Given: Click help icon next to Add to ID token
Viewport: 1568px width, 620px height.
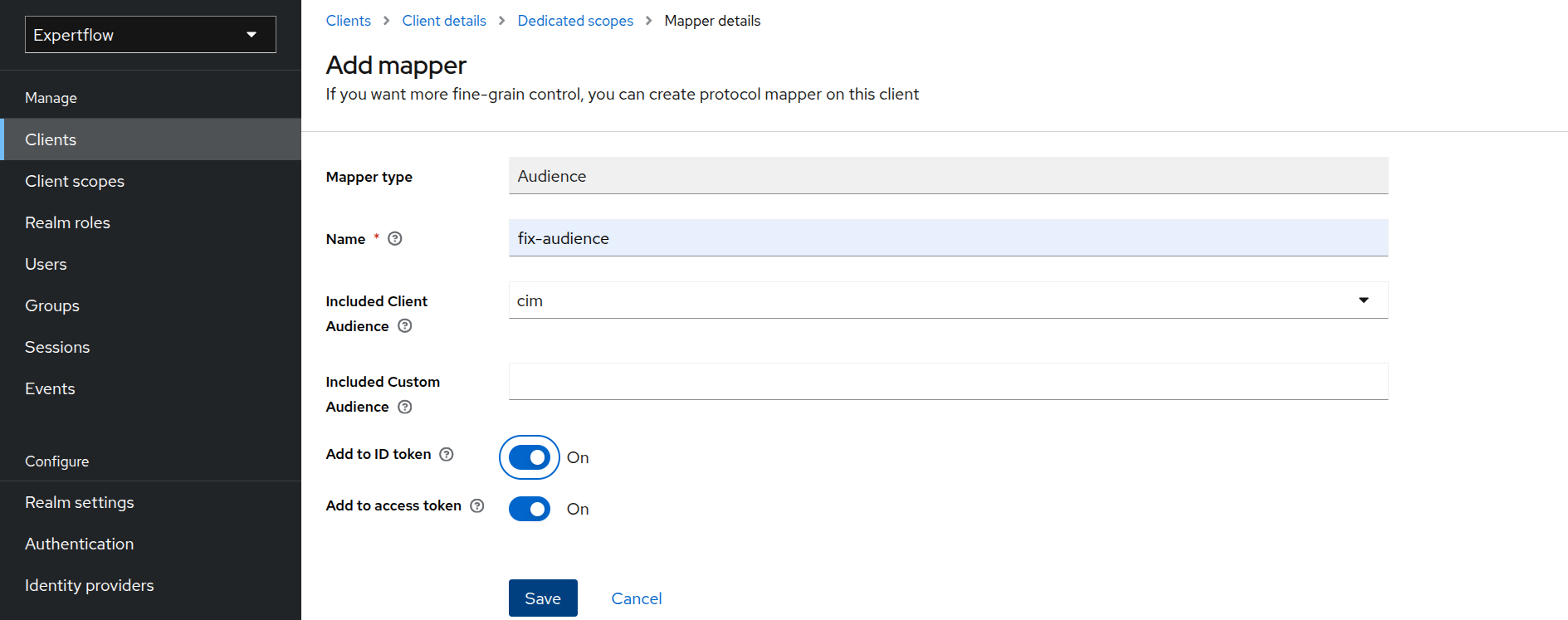Looking at the screenshot, I should tap(447, 454).
